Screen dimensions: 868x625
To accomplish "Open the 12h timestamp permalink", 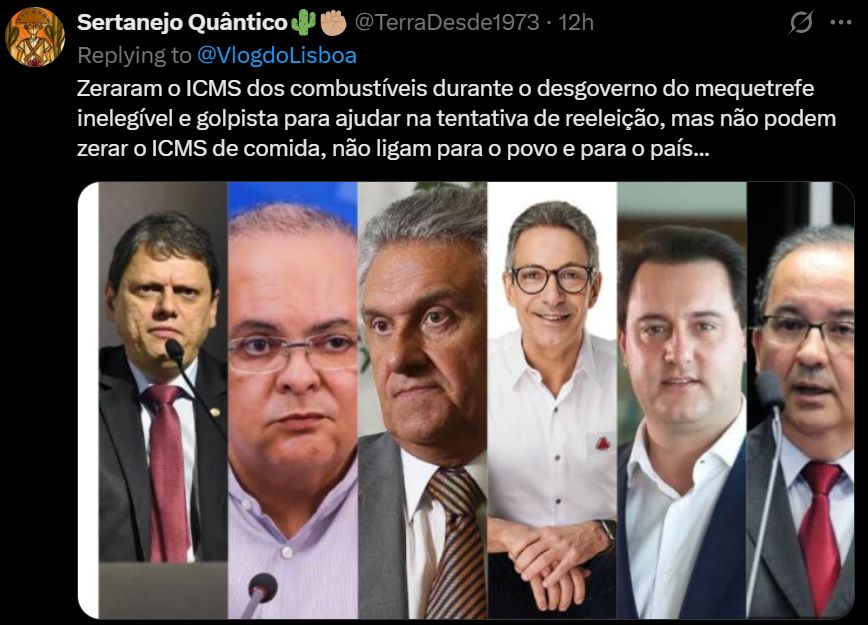I will tap(576, 23).
